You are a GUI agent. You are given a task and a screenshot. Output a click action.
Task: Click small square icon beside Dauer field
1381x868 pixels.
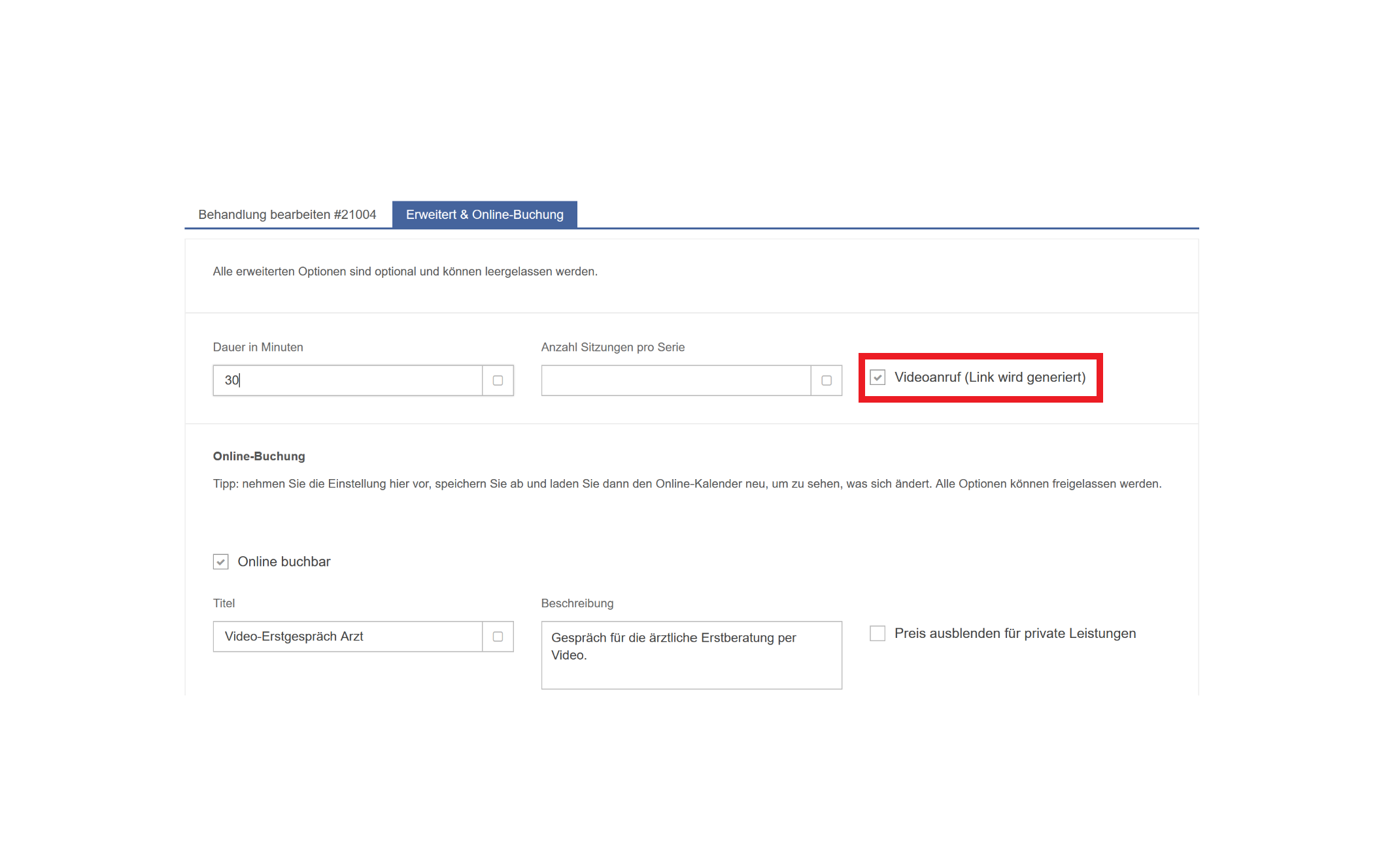click(498, 380)
